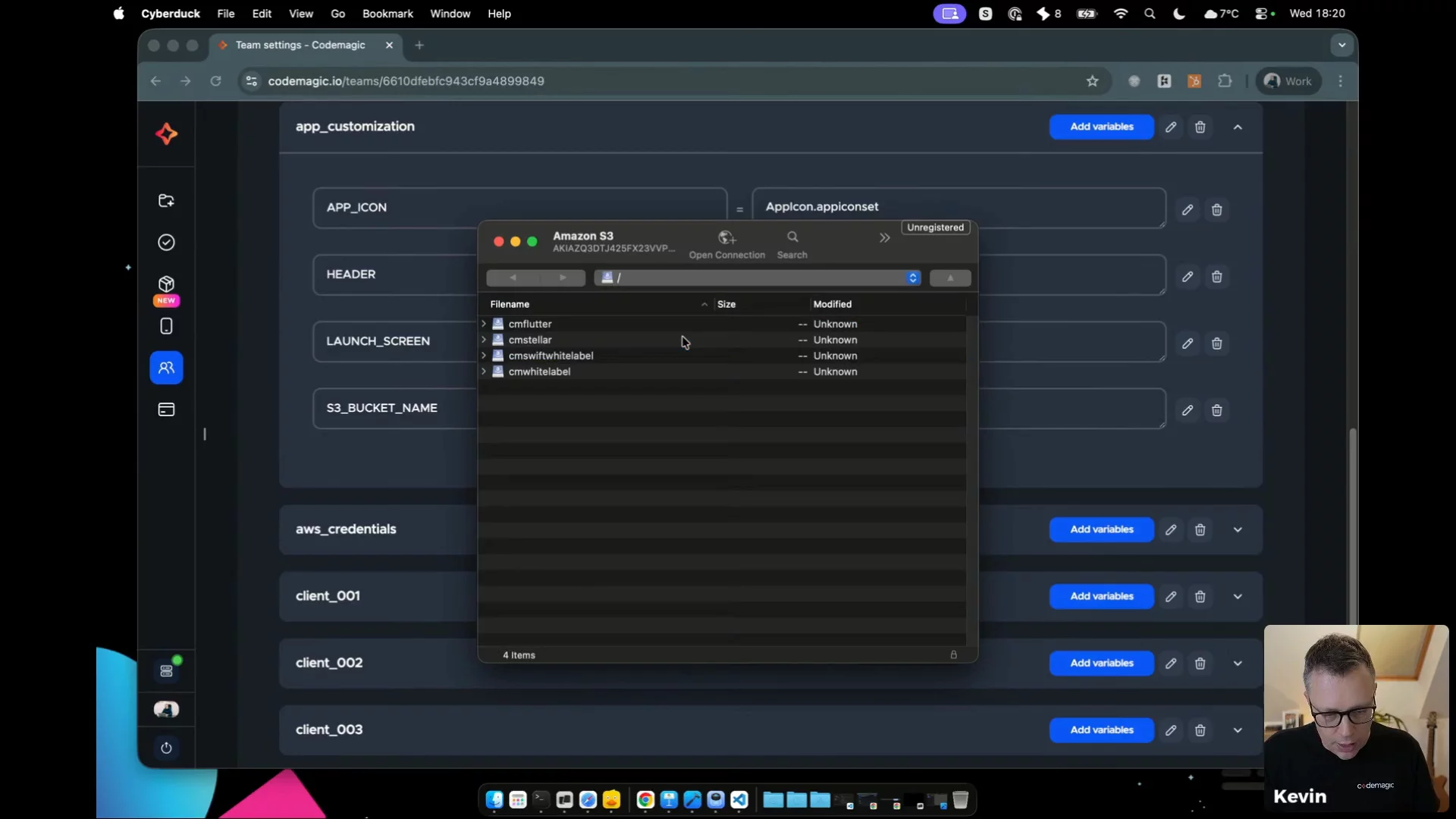Expand the cmflutter bucket folder
1456x819 pixels.
[x=484, y=324]
